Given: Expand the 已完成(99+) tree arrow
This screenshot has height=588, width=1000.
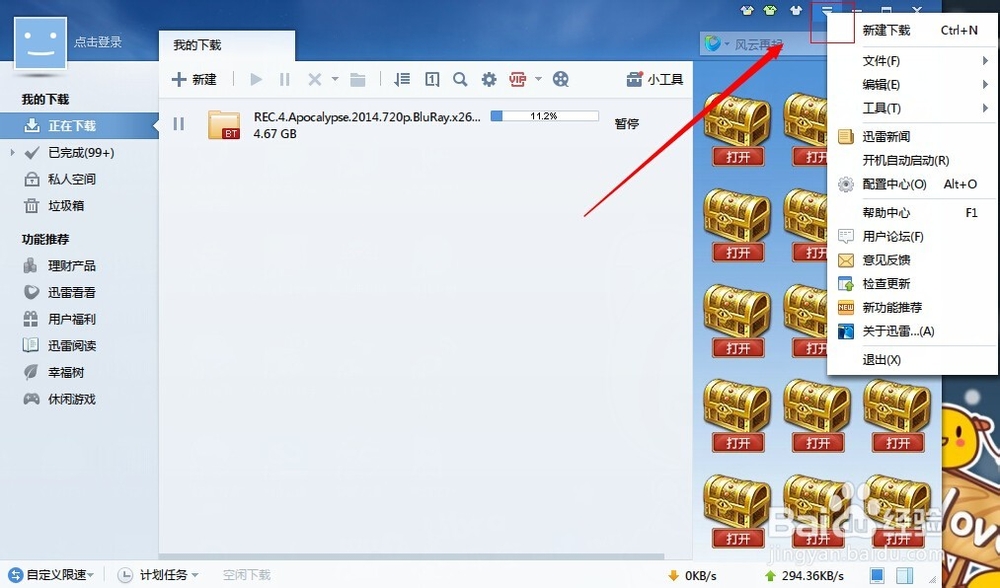Looking at the screenshot, I should pyautogui.click(x=12, y=152).
